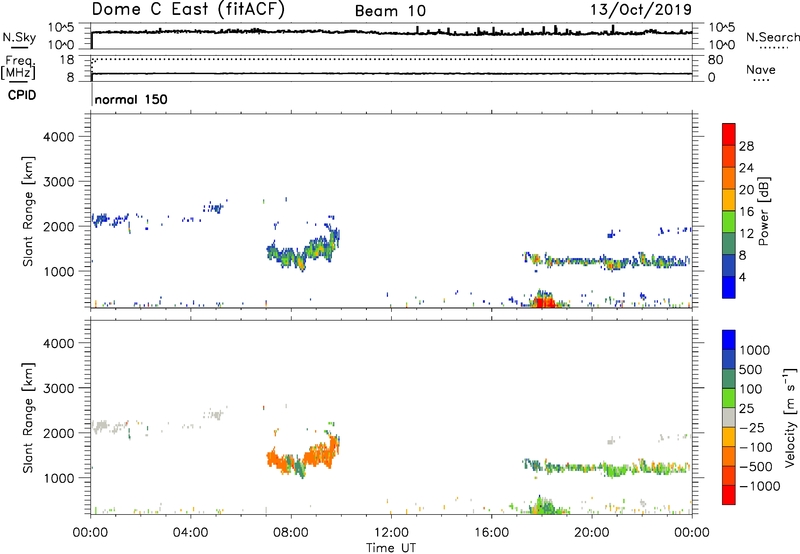The height and width of the screenshot is (554, 800).
Task: Click the '20:00' time tick label
Action: tap(591, 533)
